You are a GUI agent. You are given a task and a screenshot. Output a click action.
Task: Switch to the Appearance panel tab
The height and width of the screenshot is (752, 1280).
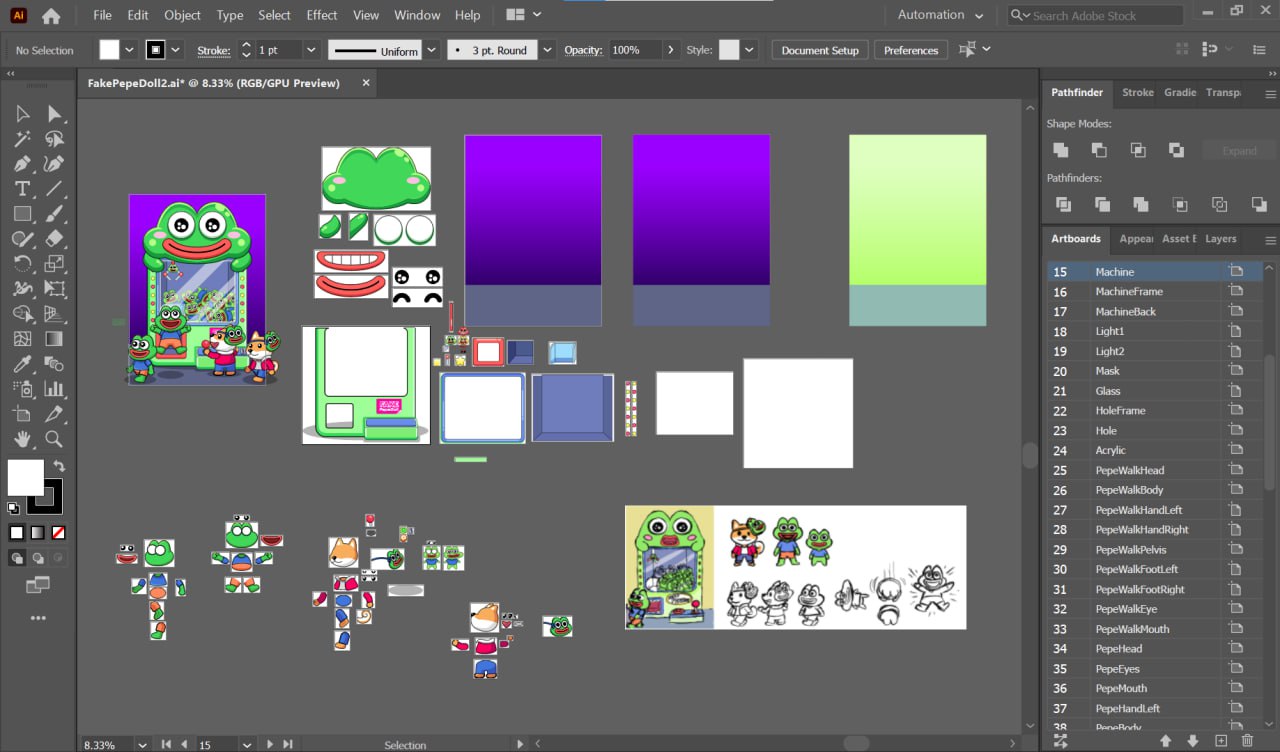(x=1135, y=239)
